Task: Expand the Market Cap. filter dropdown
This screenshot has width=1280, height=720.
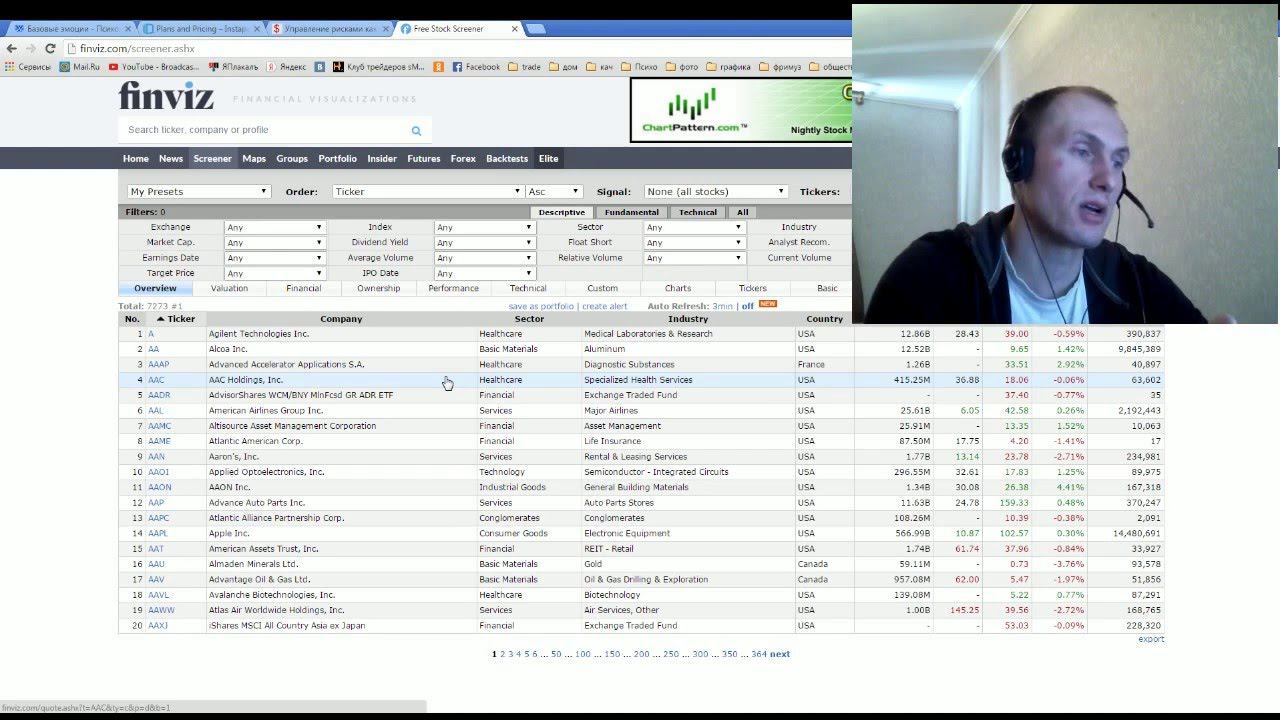Action: pos(274,242)
